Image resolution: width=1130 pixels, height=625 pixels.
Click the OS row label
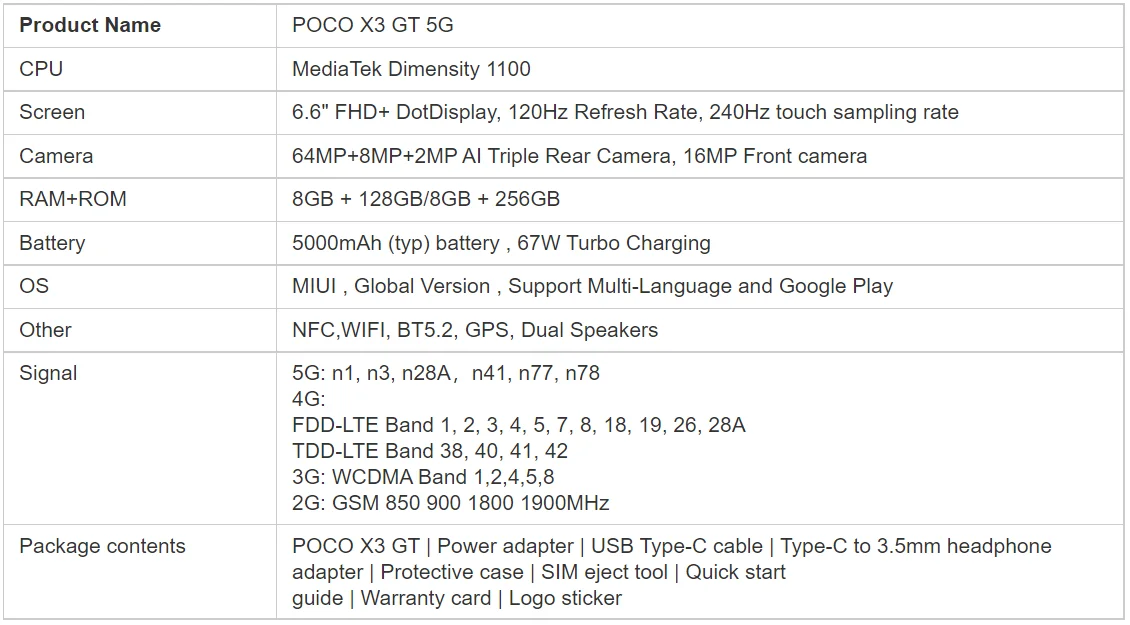click(34, 286)
